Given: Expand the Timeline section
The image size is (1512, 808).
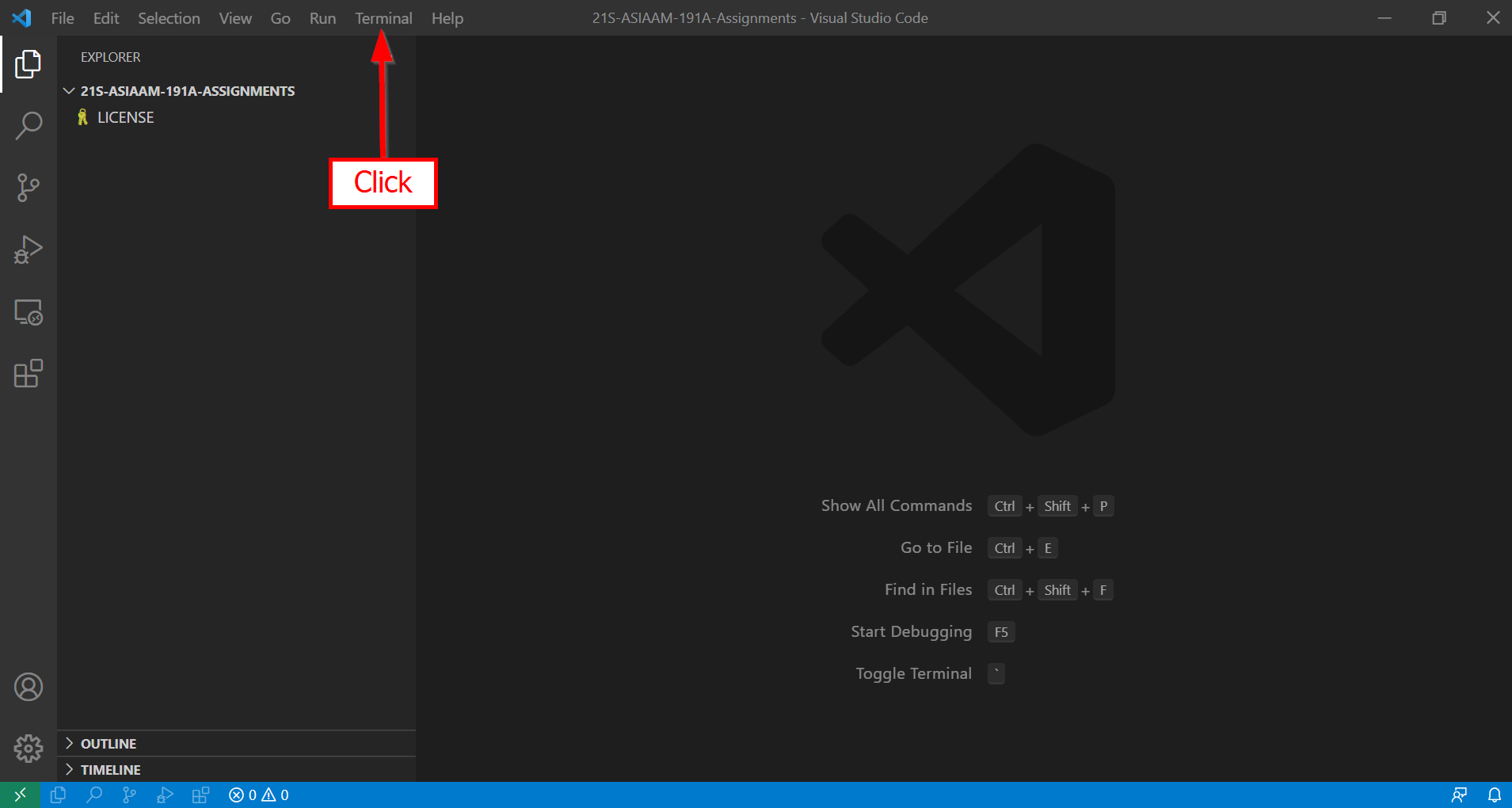Looking at the screenshot, I should 110,770.
